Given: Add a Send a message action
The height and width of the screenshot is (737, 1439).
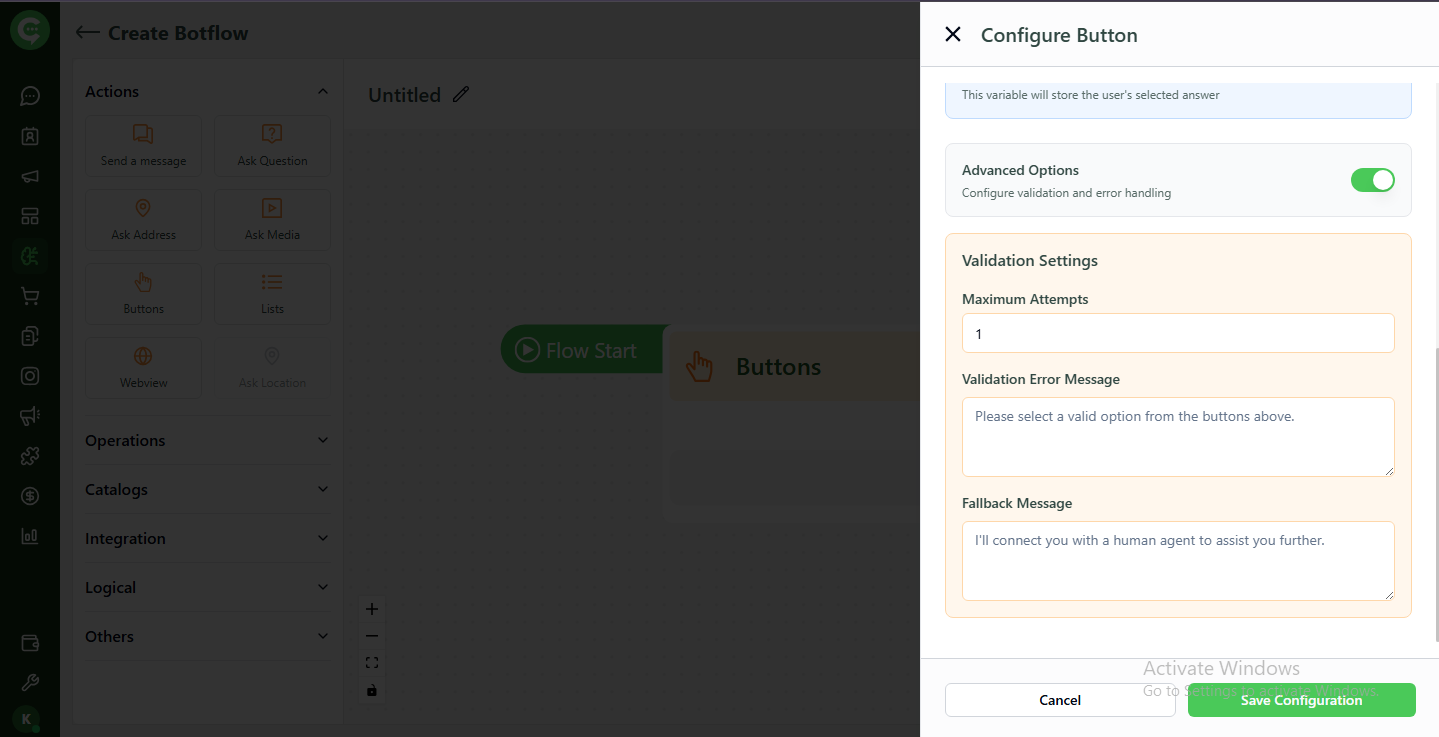Looking at the screenshot, I should (x=143, y=146).
